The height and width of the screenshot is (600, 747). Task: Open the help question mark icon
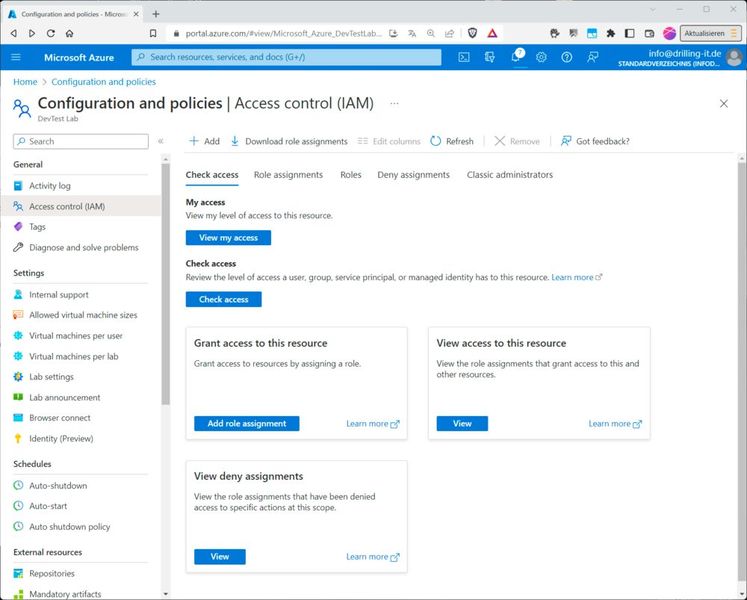coord(566,57)
